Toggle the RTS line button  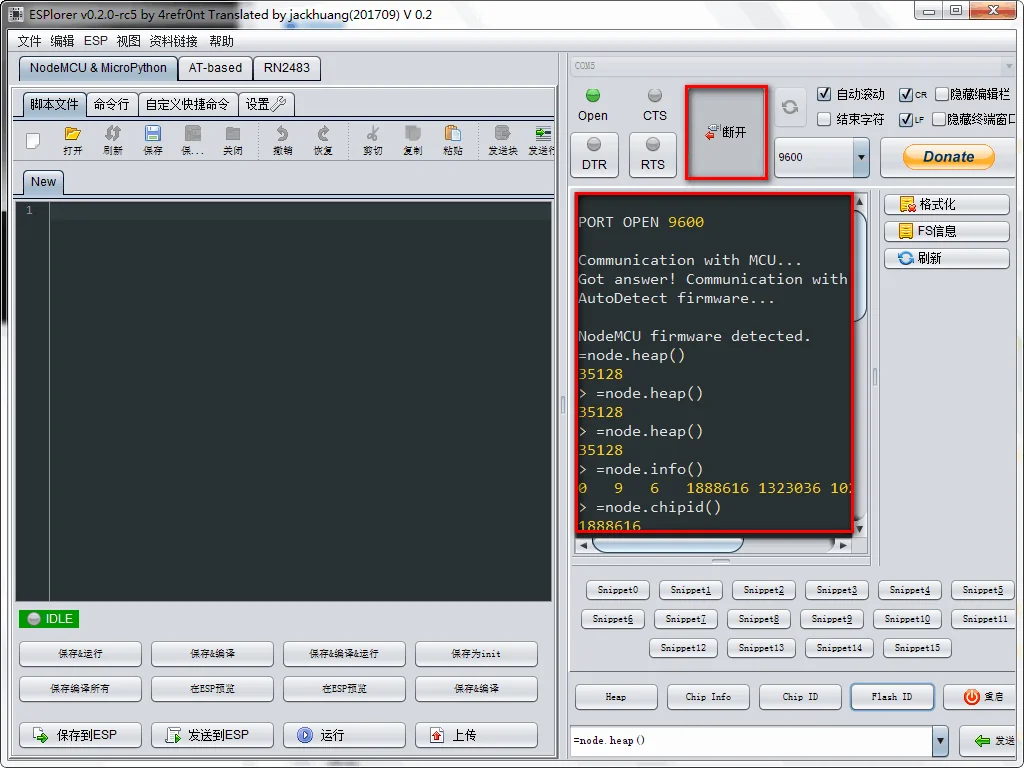(x=652, y=154)
